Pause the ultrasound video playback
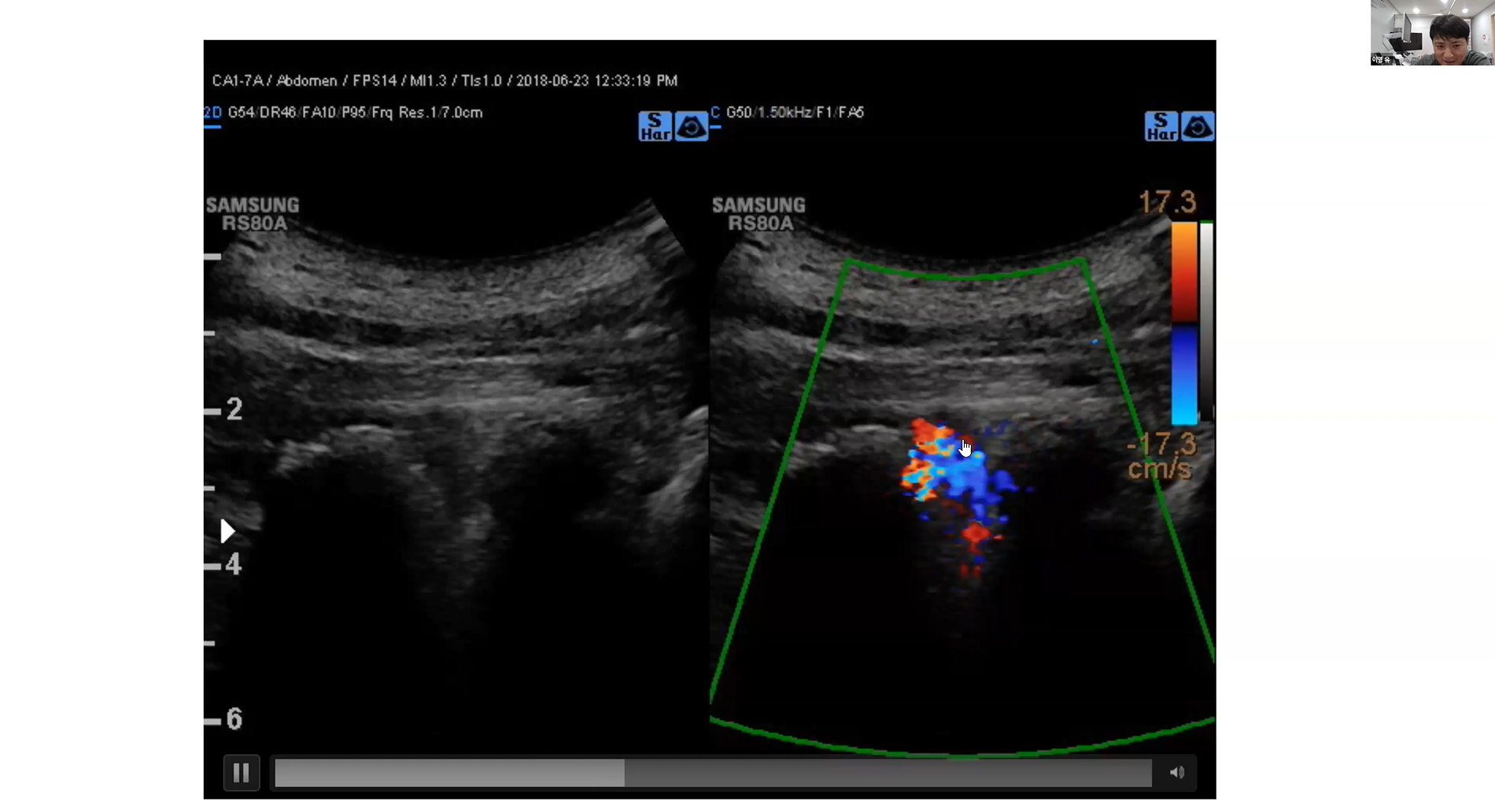The image size is (1495, 812). [x=242, y=773]
